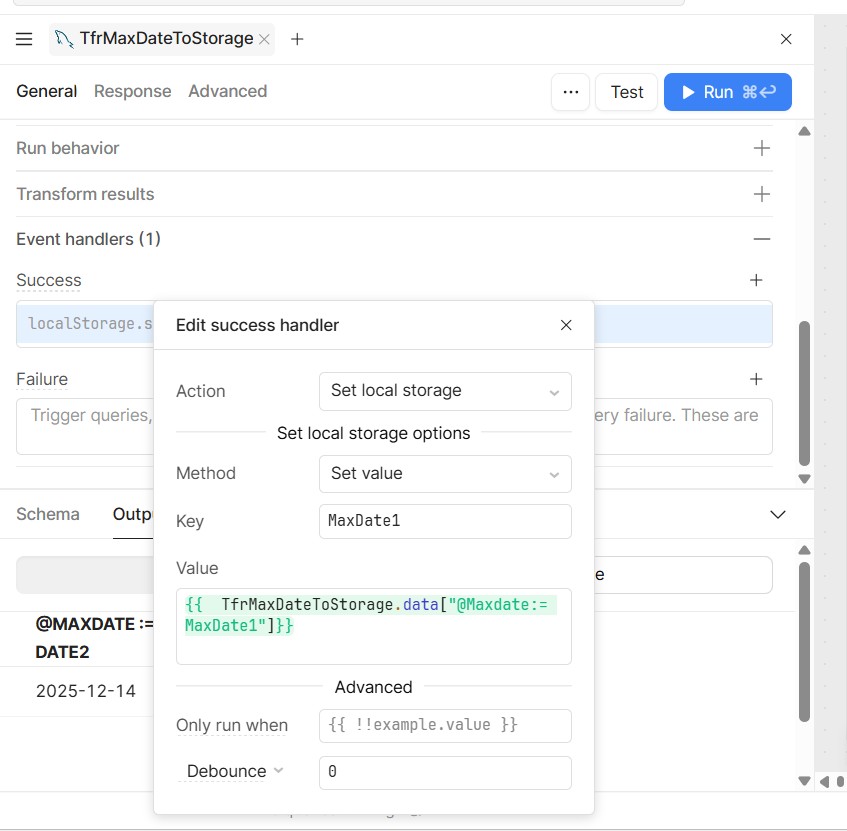Open the Method dropdown
Image resolution: width=847 pixels, height=831 pixels.
click(444, 474)
